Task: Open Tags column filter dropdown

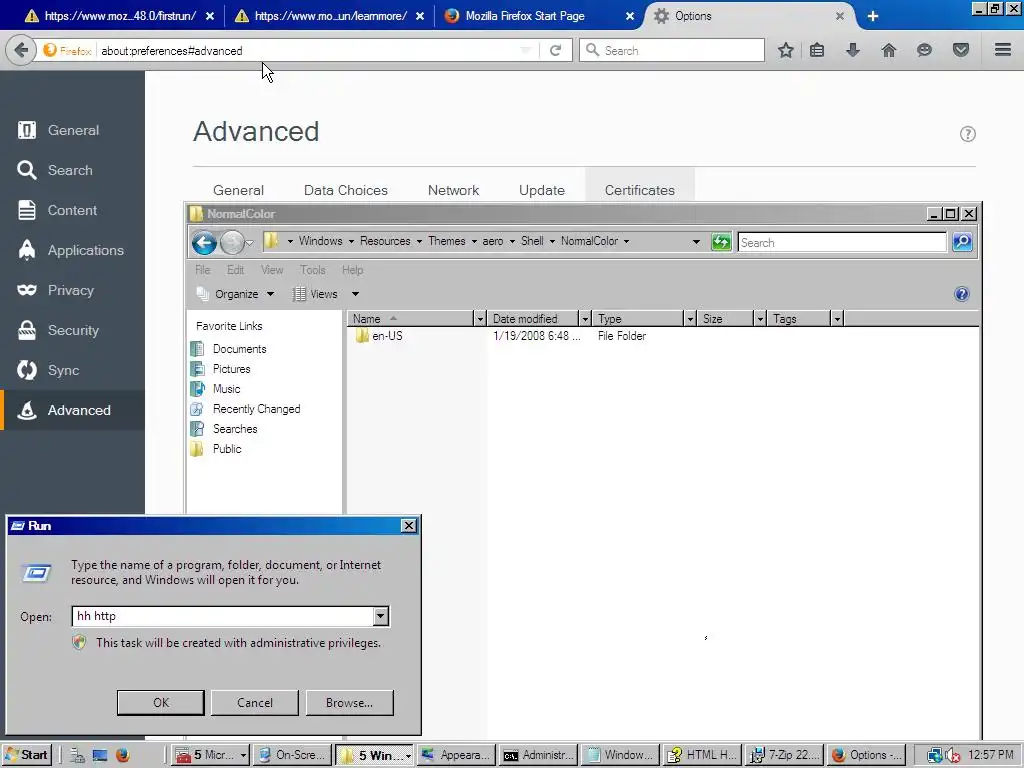Action: (x=837, y=319)
